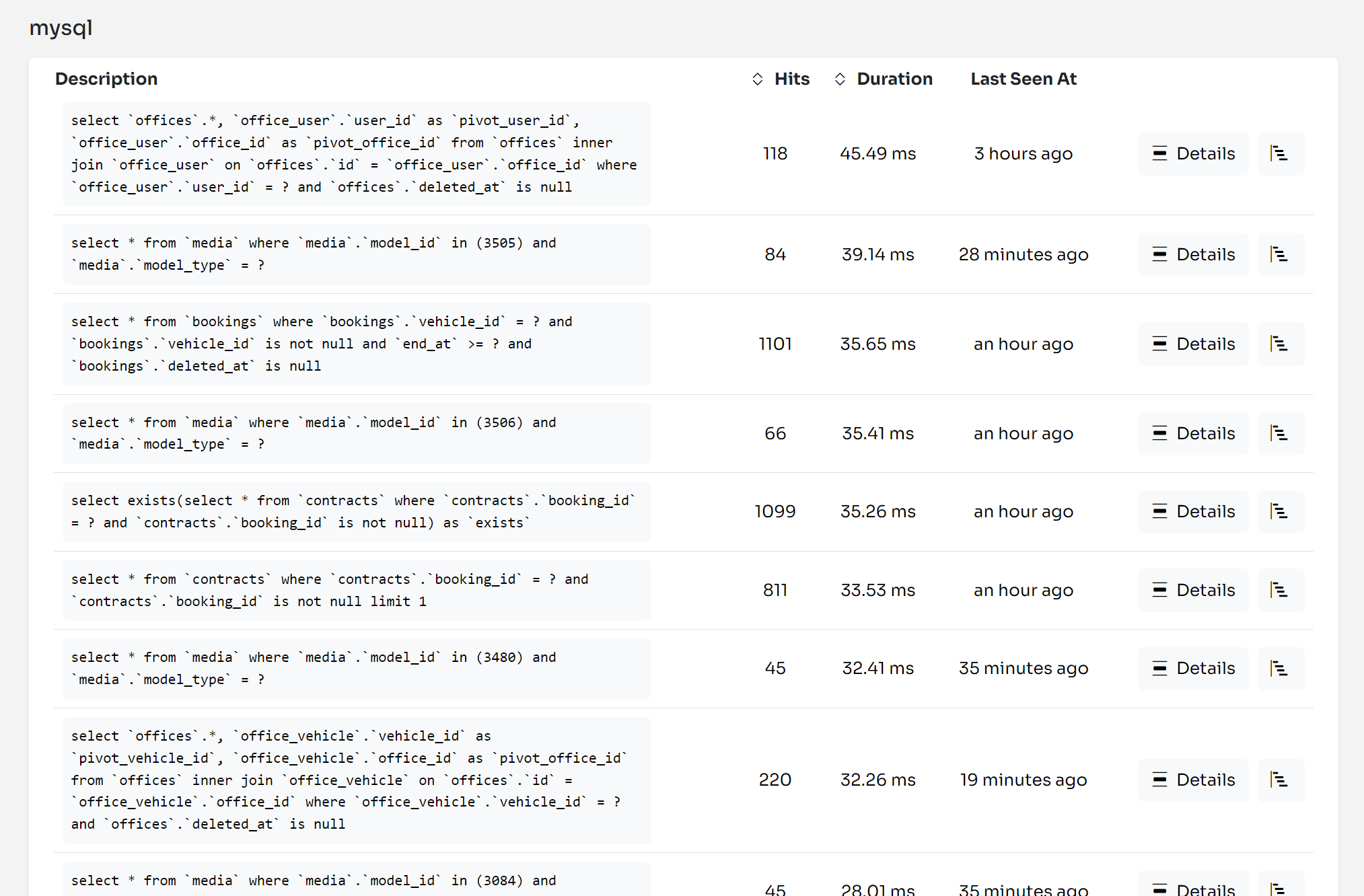
Task: Click the waterfall icon next to the media model_id 3505 query
Action: (1280, 254)
